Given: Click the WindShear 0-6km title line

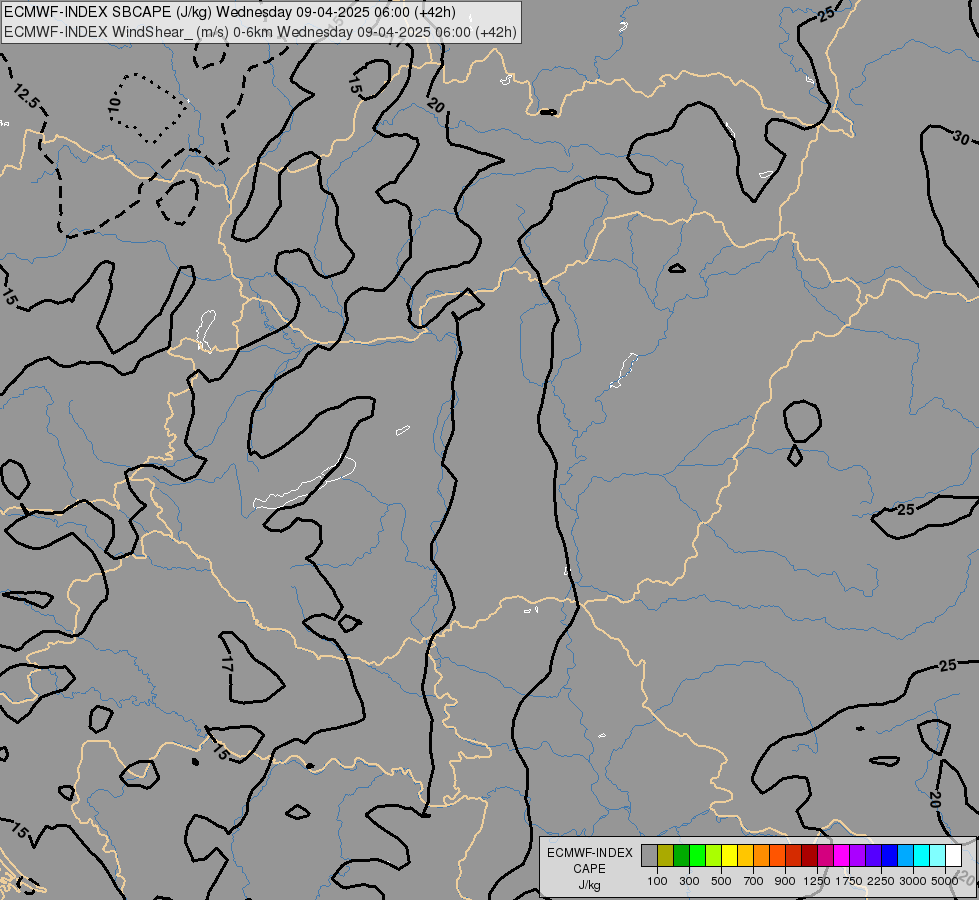Looking at the screenshot, I should 260,32.
